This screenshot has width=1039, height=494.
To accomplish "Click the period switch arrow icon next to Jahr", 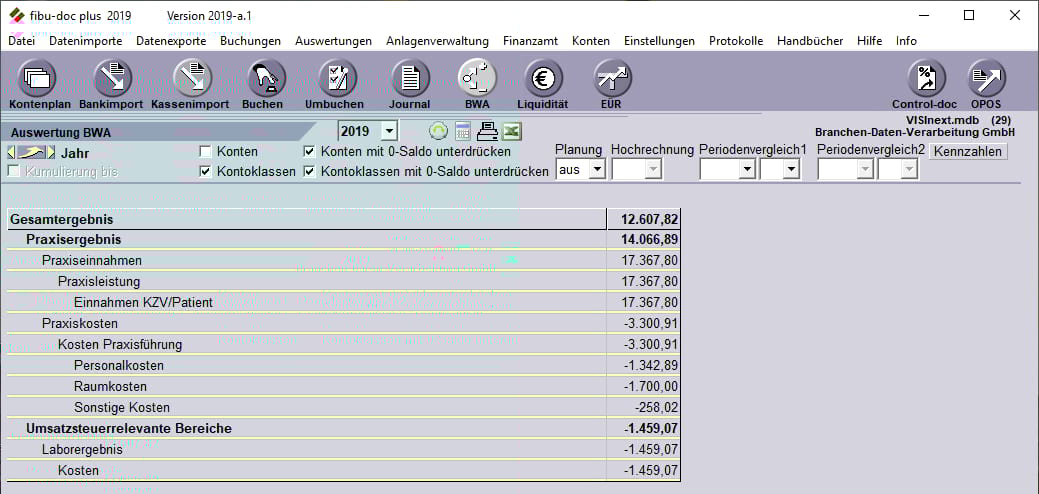I will [x=31, y=153].
